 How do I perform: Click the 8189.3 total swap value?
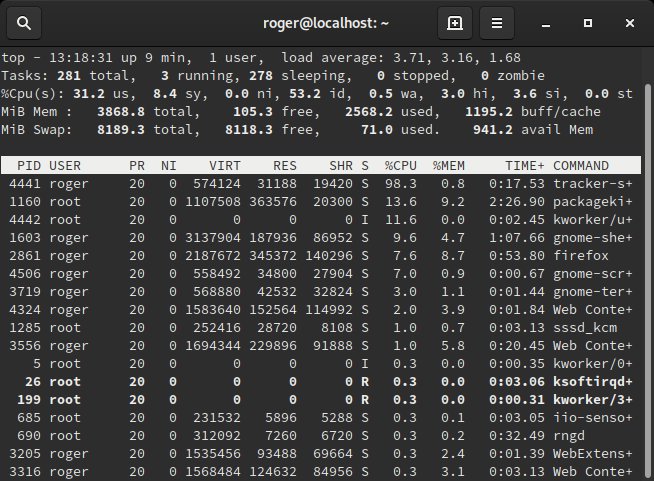tap(121, 130)
